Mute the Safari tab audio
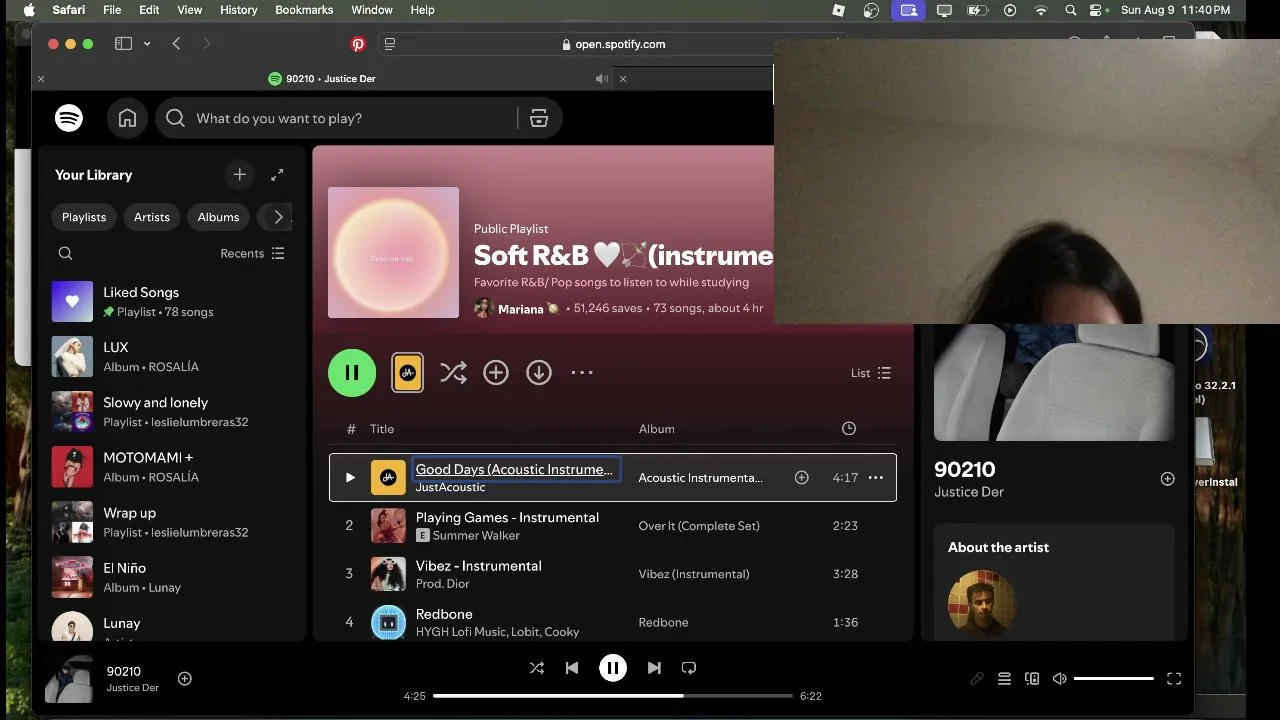Image resolution: width=1280 pixels, height=720 pixels. [x=602, y=79]
